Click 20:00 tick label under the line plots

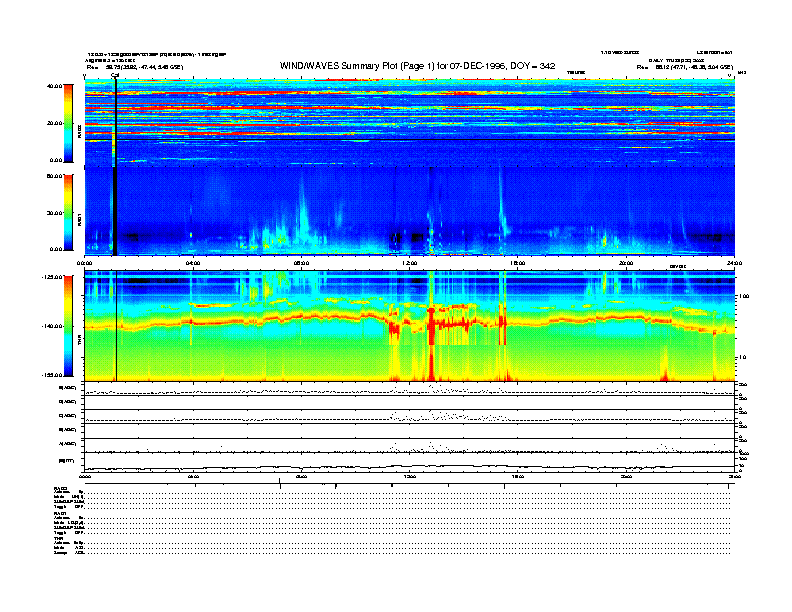point(626,476)
